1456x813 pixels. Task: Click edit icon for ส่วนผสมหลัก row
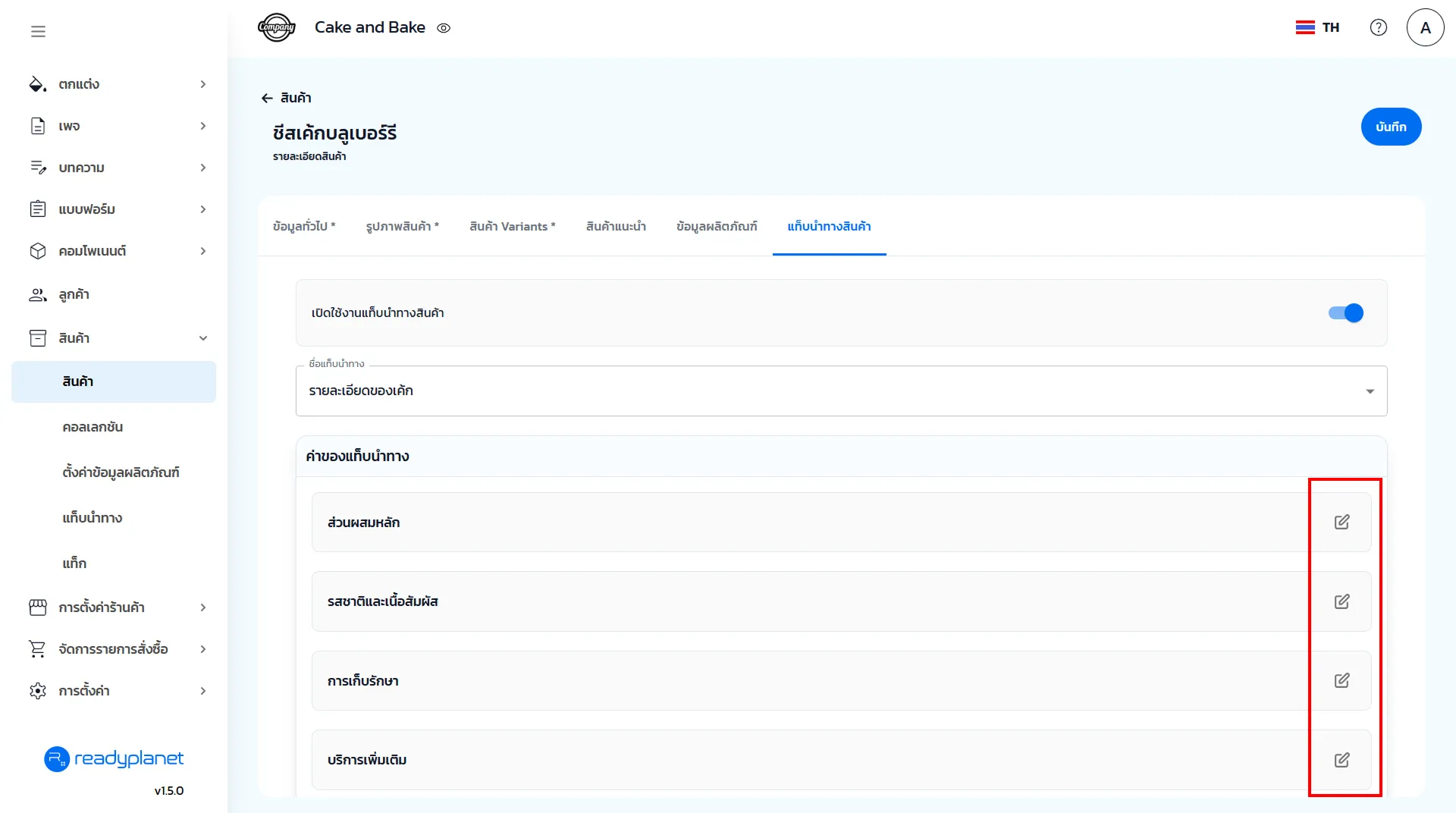click(x=1341, y=522)
